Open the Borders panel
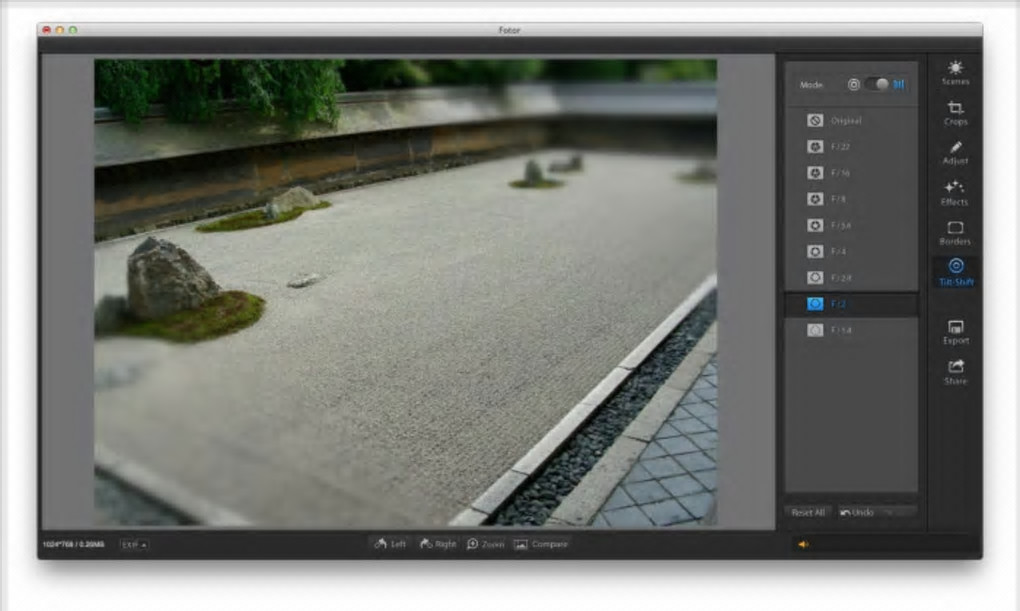 point(955,233)
